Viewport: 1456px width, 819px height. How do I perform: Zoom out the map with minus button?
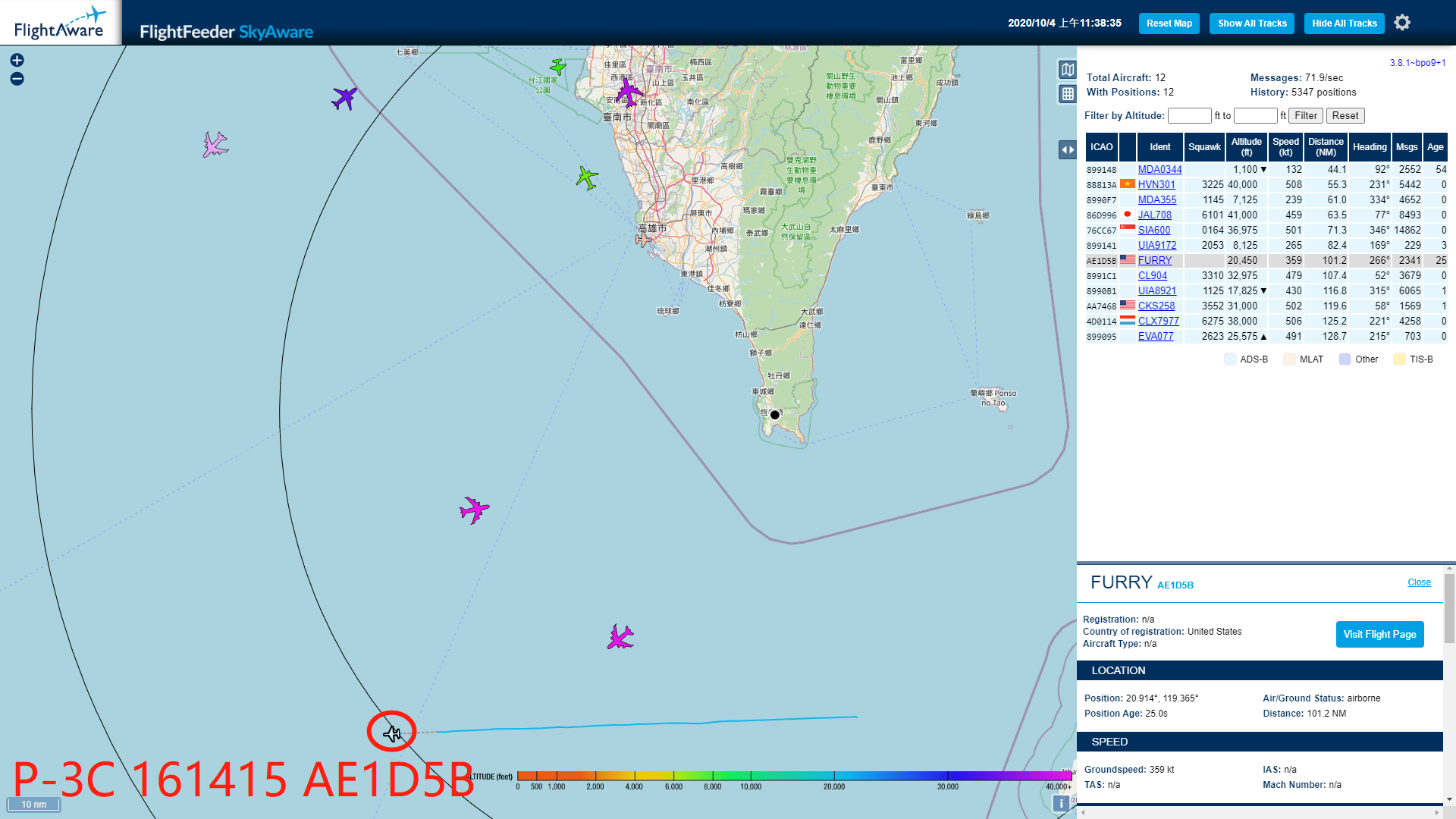[17, 79]
